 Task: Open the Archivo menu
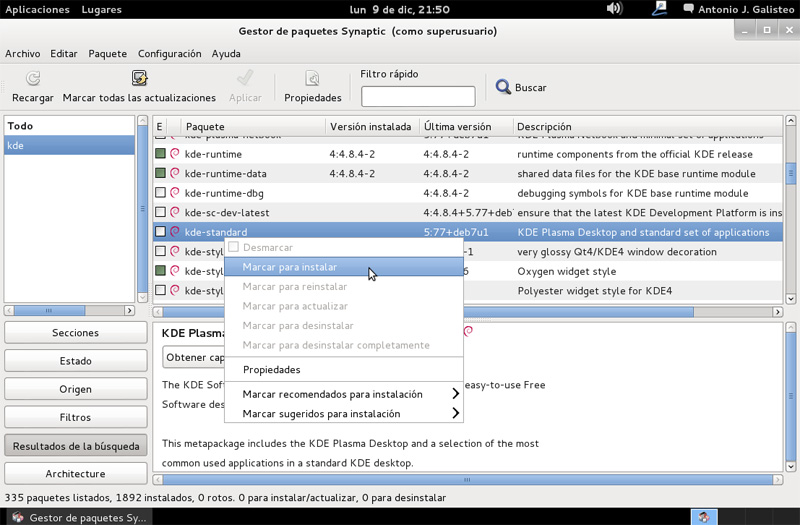(22, 54)
